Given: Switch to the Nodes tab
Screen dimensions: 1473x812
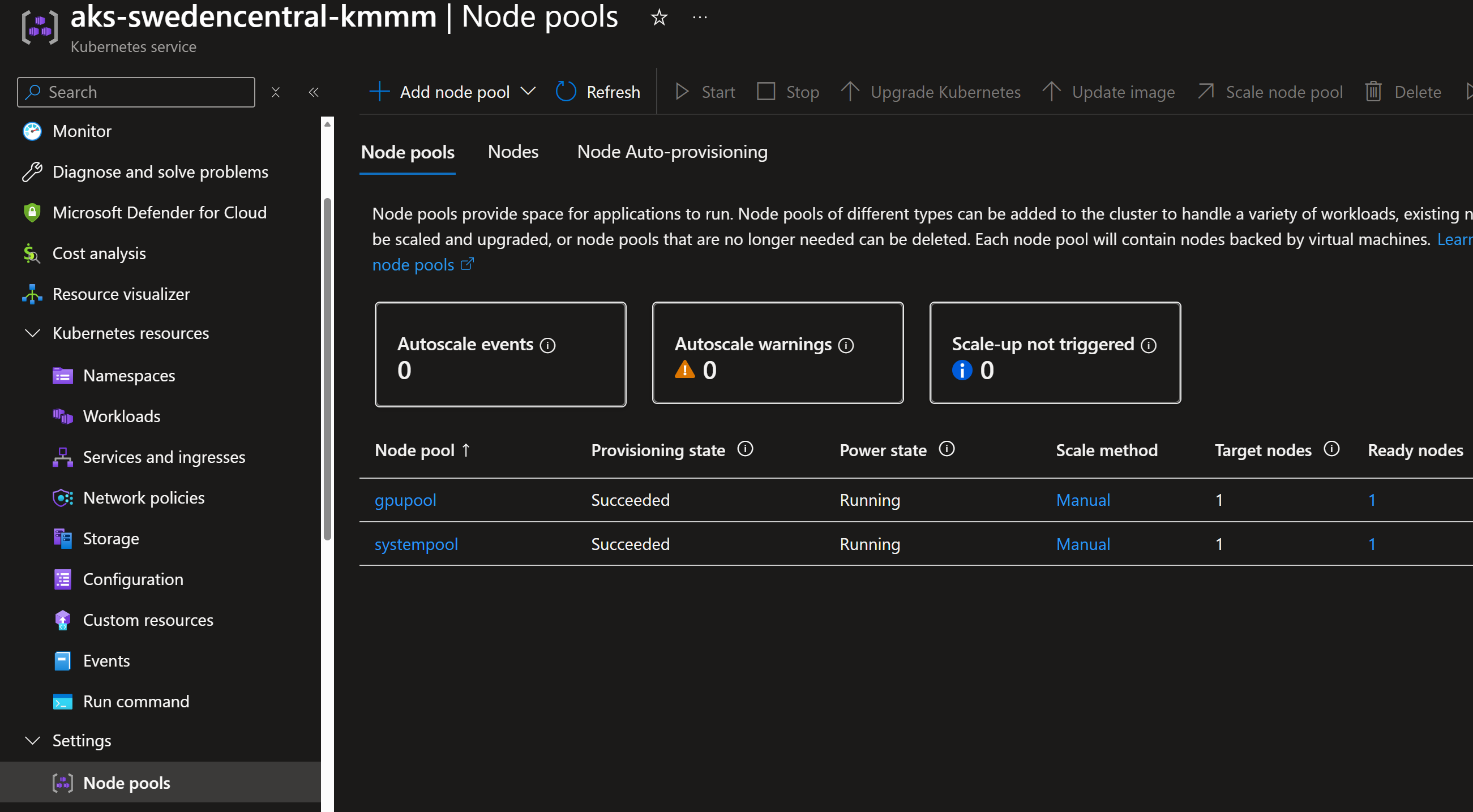Looking at the screenshot, I should (512, 152).
